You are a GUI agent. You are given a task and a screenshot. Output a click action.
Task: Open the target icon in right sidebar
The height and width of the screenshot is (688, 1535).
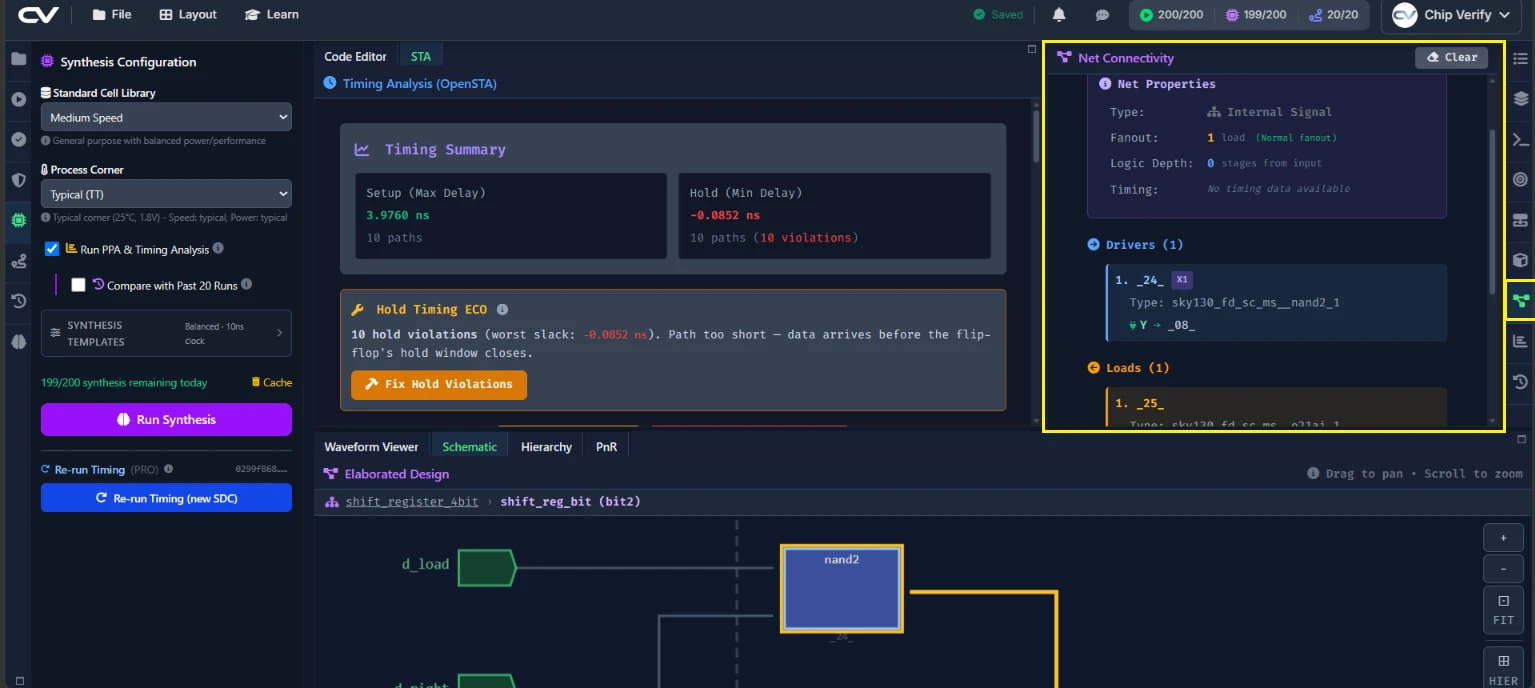(x=1520, y=180)
